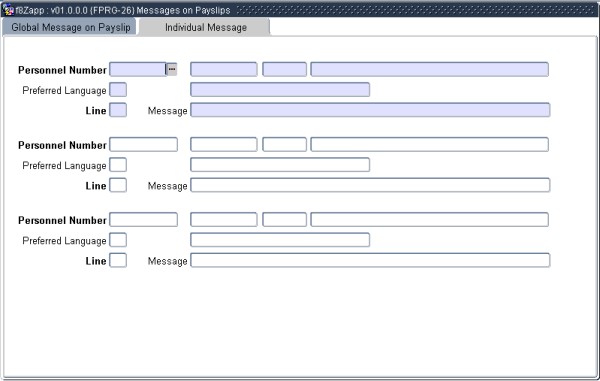Click second field in first Personnel Number row
Screen dimensions: 600x381
(224, 69)
